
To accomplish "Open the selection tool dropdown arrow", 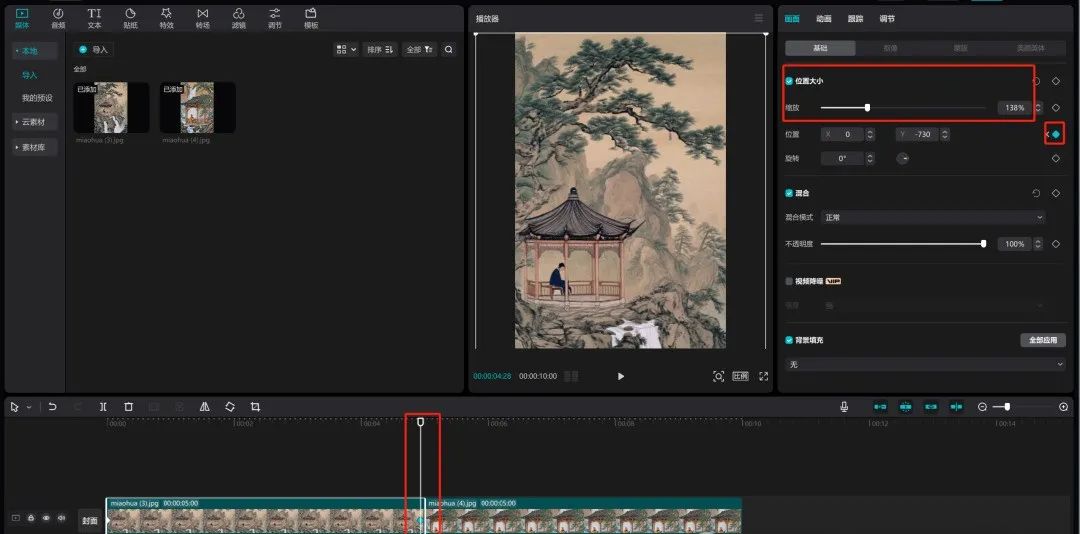I will tap(29, 407).
